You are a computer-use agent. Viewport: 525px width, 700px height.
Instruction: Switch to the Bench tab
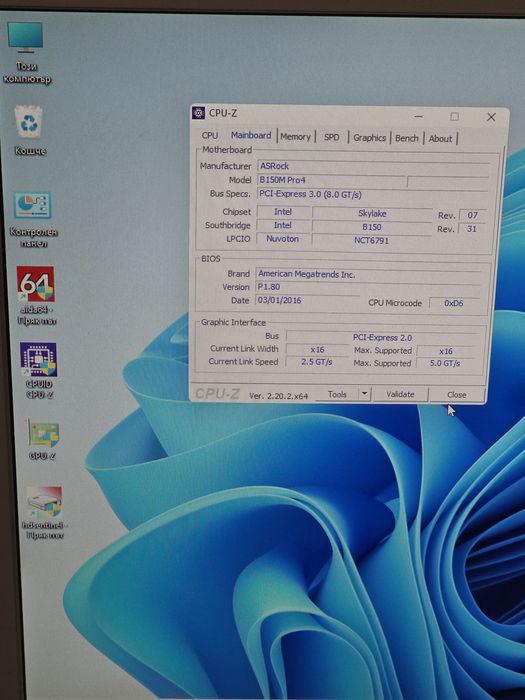click(407, 138)
